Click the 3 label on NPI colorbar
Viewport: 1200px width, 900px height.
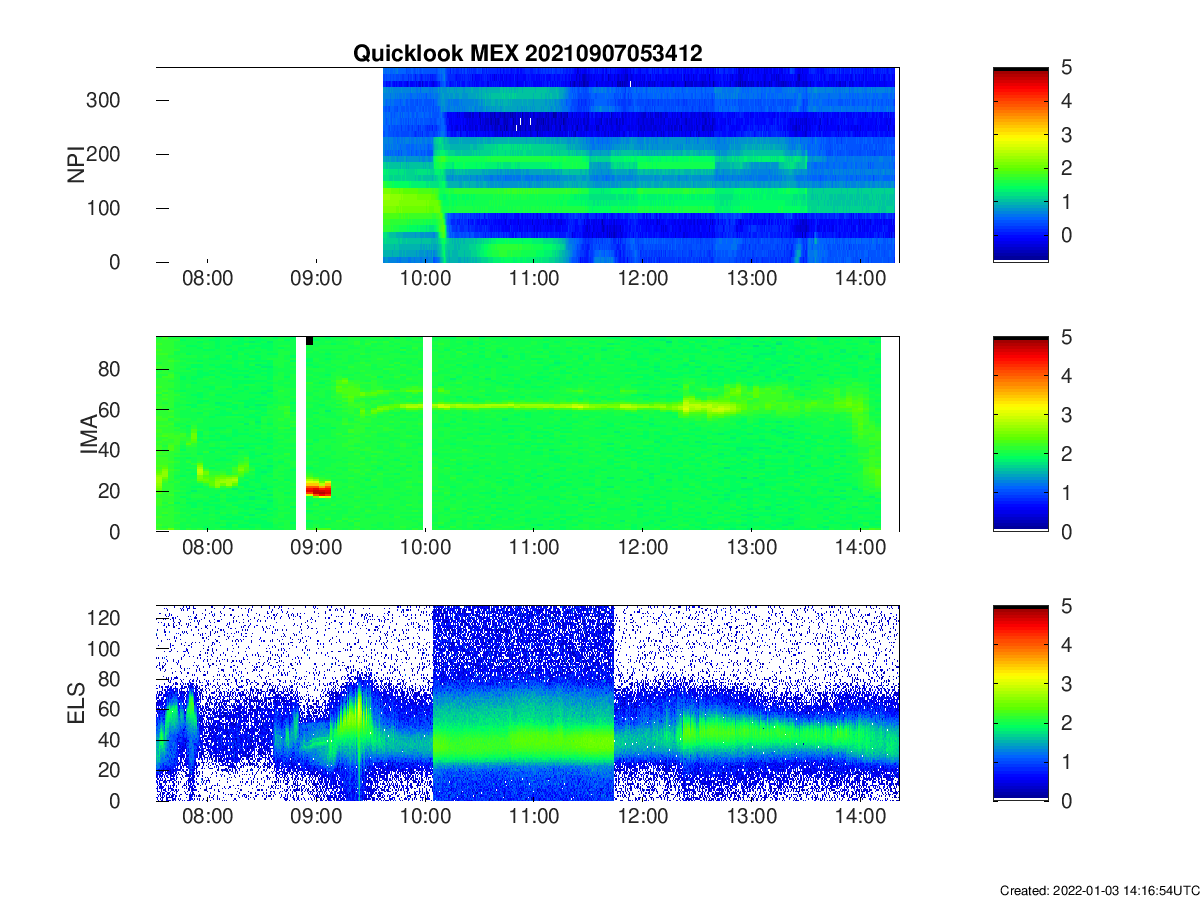1067,134
